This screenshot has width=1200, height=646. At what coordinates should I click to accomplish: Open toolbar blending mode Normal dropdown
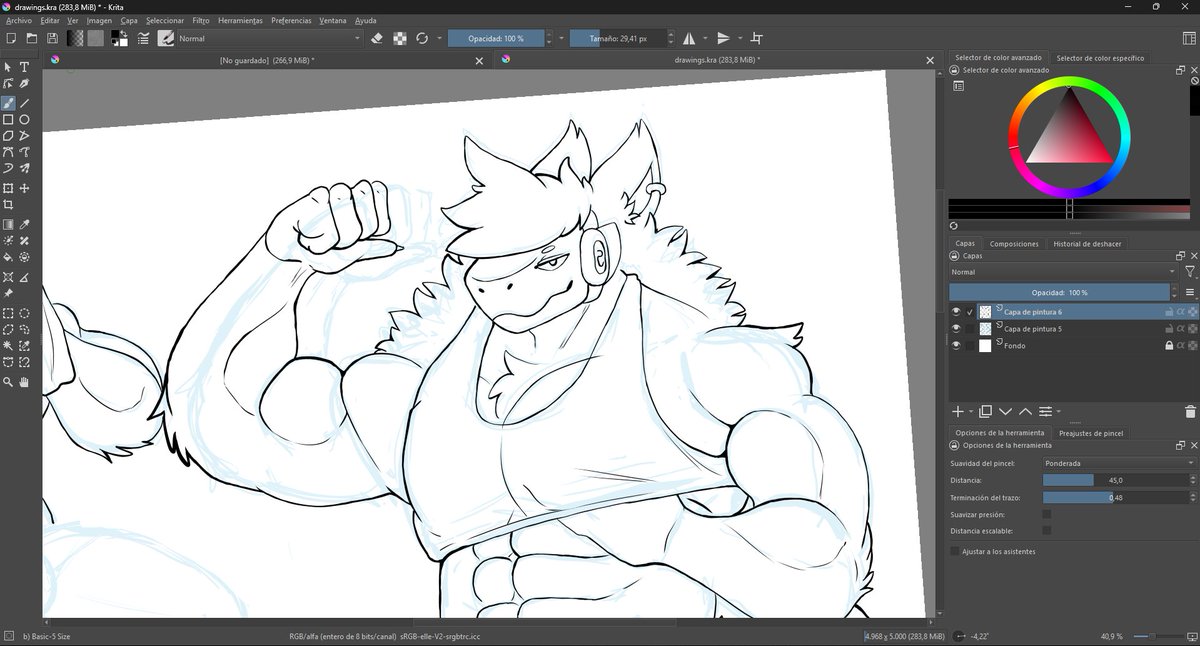coord(271,38)
